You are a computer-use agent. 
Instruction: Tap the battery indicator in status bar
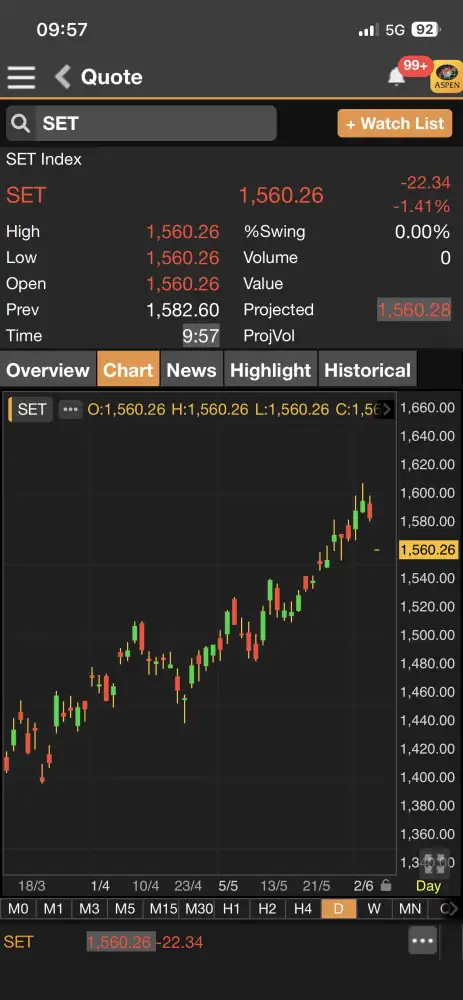pos(425,29)
